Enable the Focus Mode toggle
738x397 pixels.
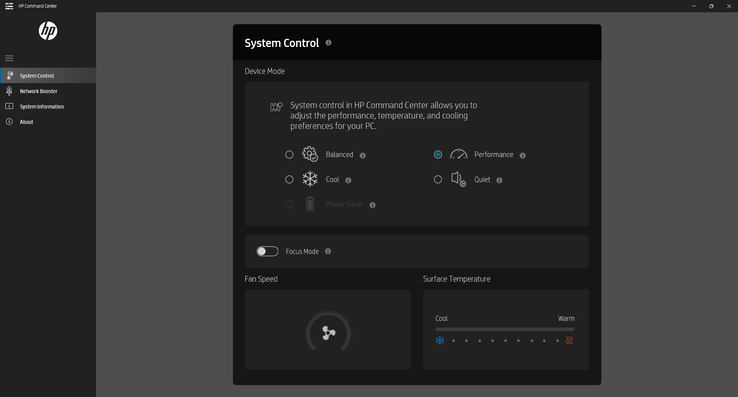267,251
